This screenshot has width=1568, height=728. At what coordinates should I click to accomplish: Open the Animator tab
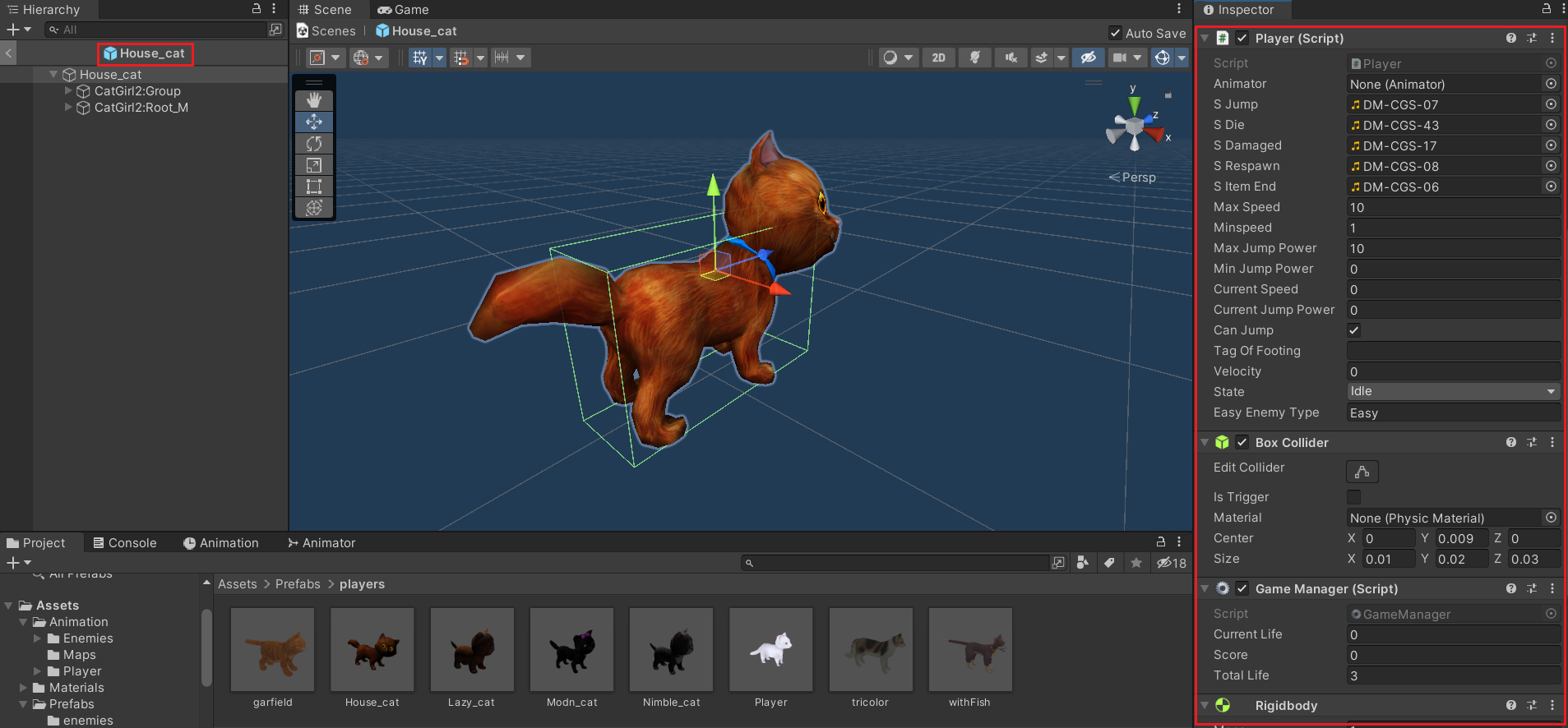321,543
